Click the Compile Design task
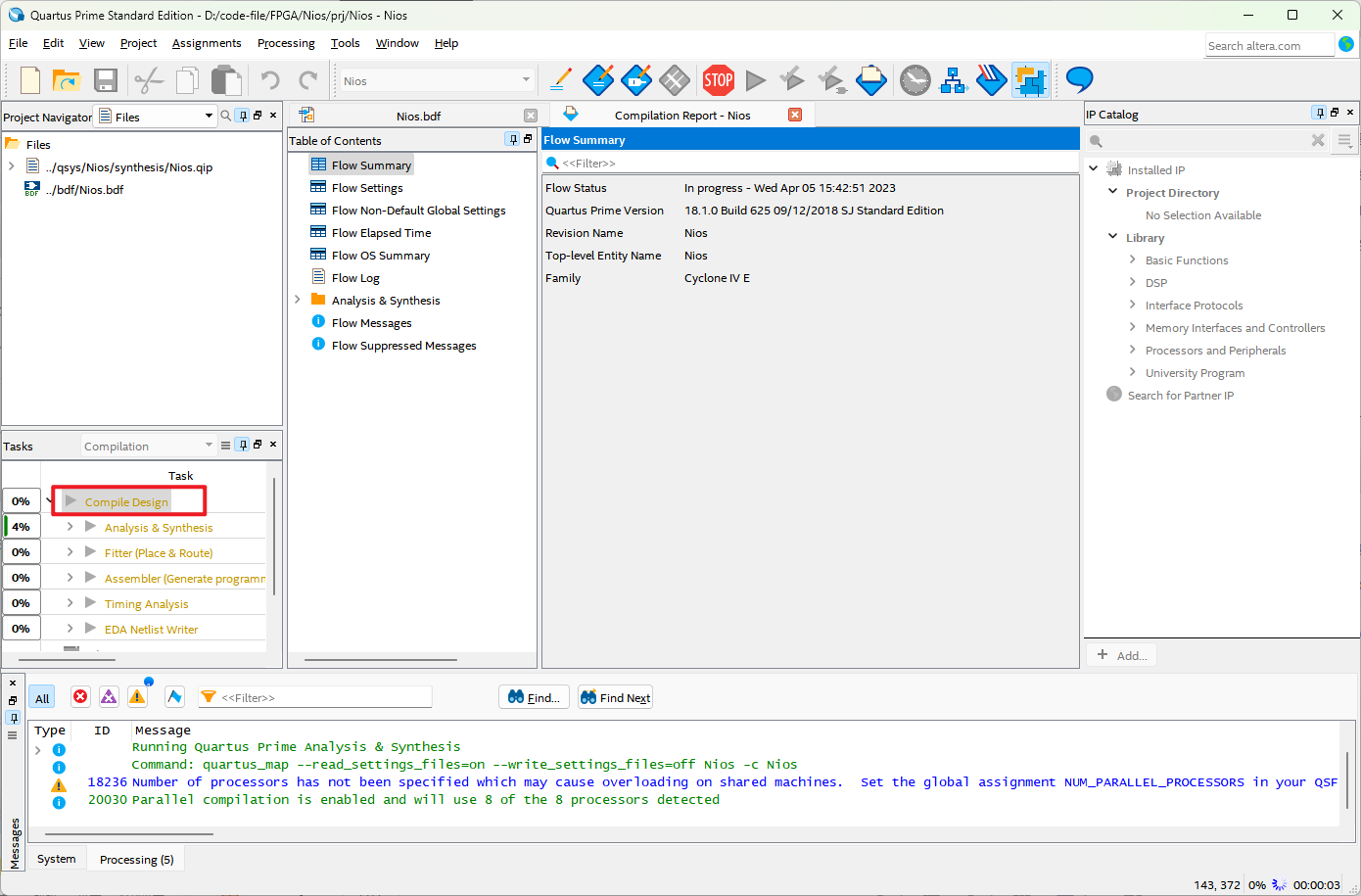This screenshot has width=1361, height=896. pos(126,501)
